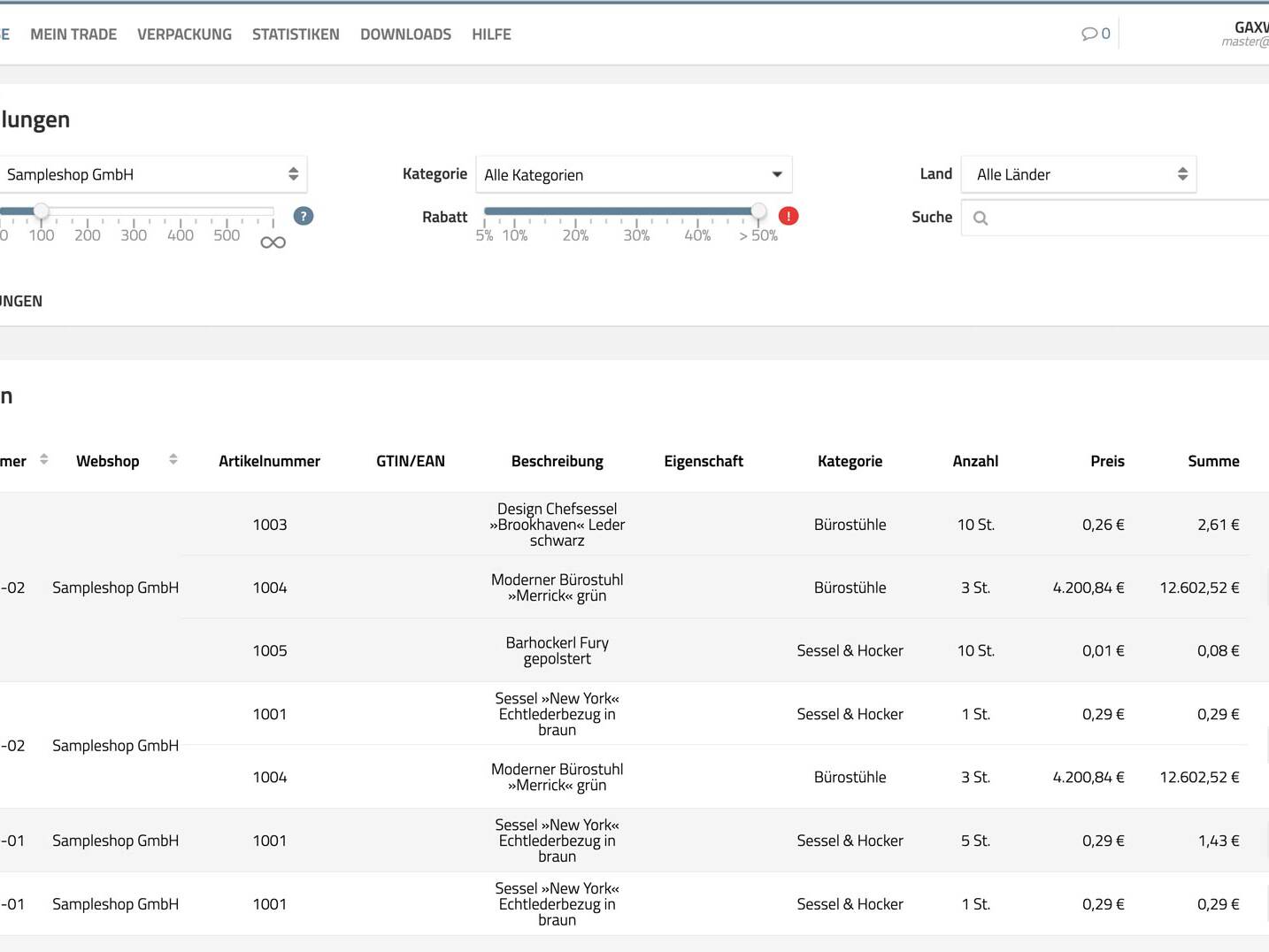
Task: Click the > 50% label on Rabatt slider
Action: pyautogui.click(x=758, y=235)
